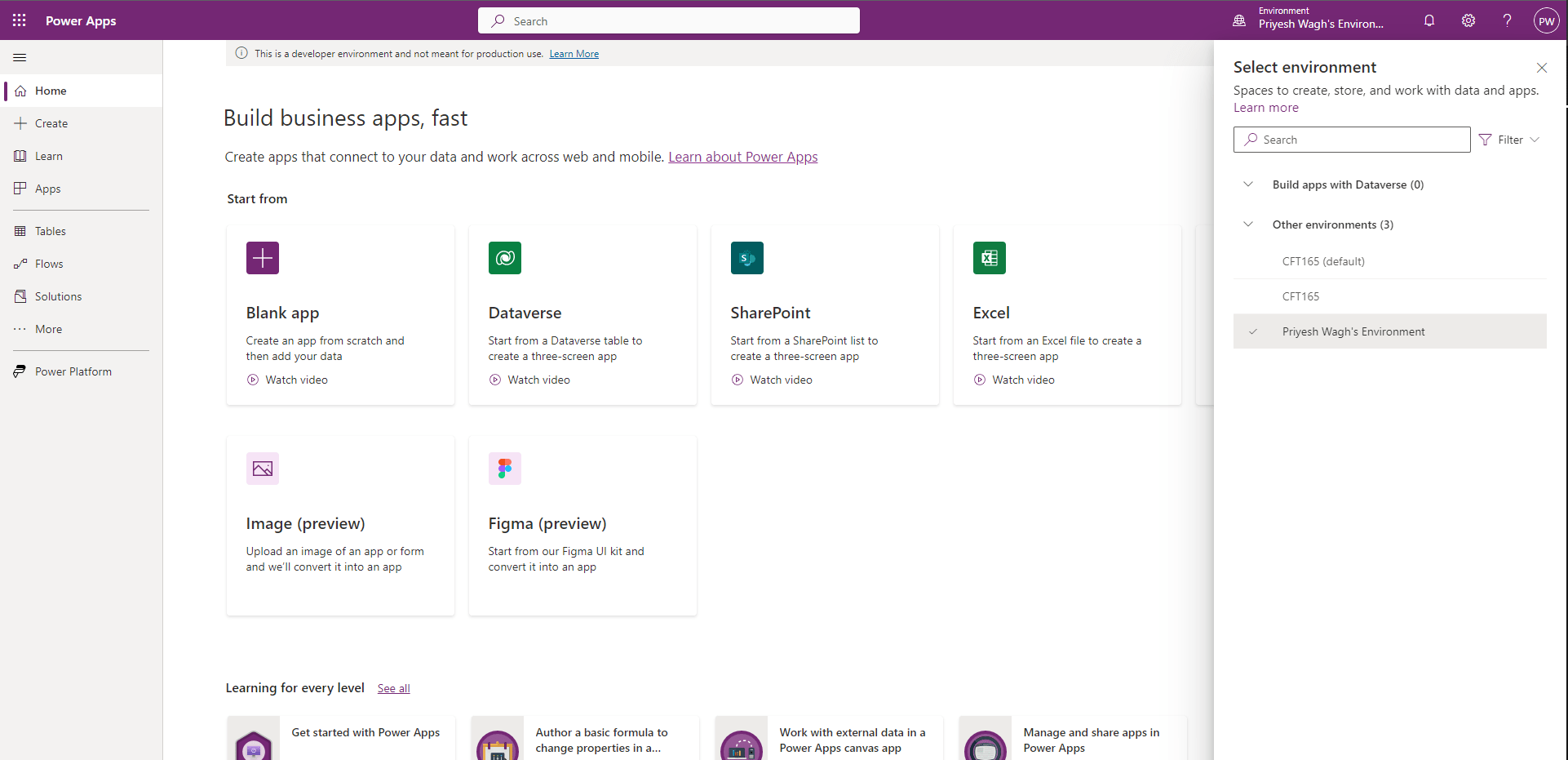
Task: Open Power Apps settings gear
Action: point(1468,20)
